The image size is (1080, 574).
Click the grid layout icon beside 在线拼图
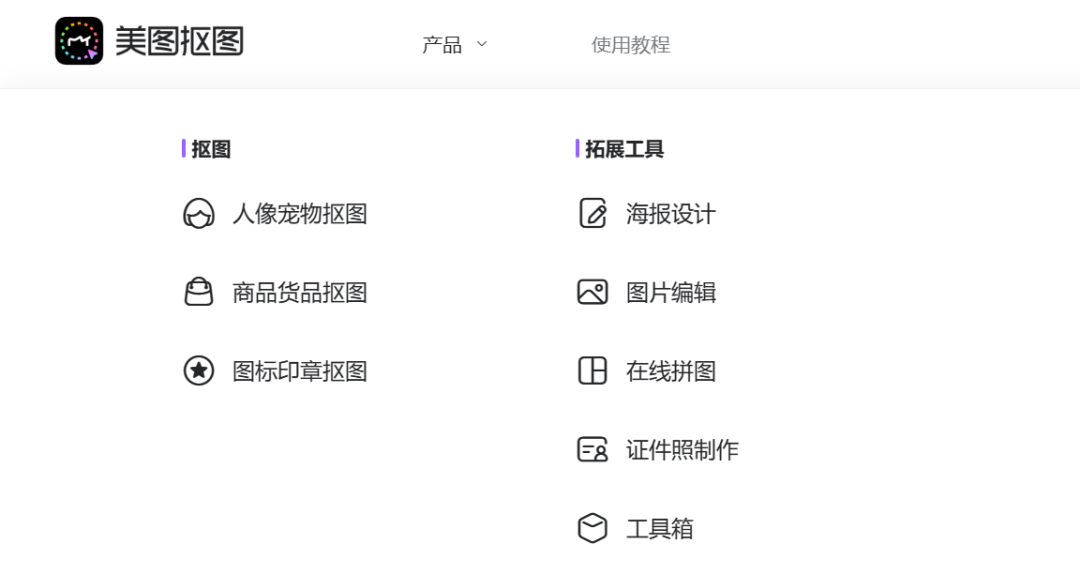pyautogui.click(x=592, y=371)
